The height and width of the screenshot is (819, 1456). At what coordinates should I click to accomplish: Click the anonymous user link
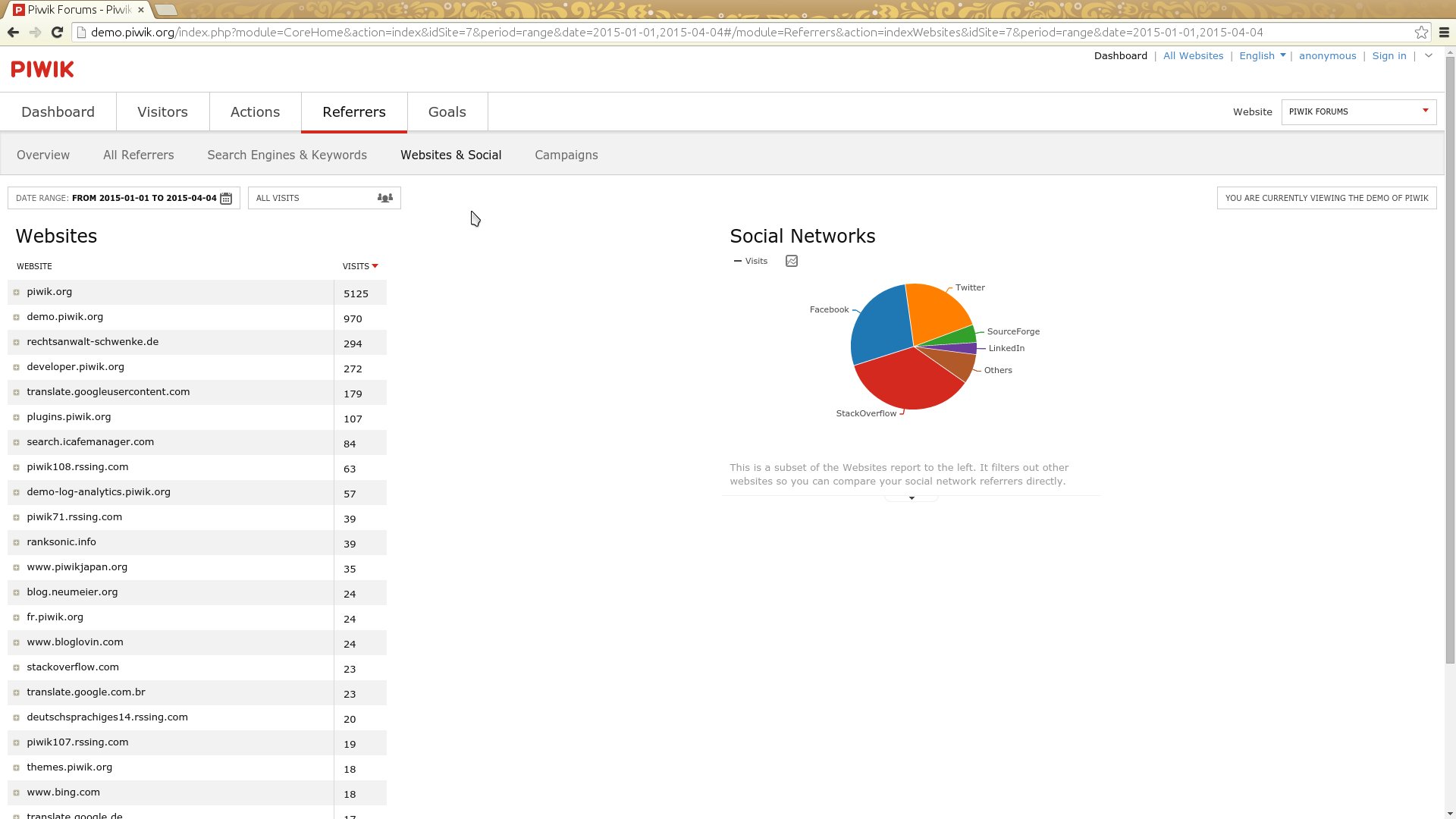(1328, 55)
